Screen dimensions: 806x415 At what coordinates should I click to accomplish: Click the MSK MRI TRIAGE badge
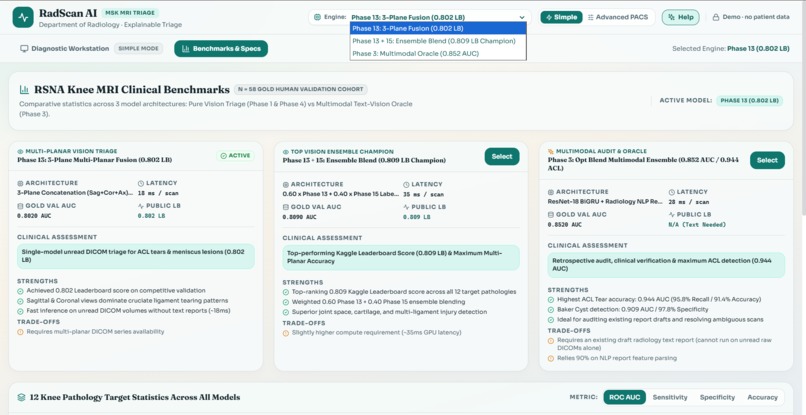tap(130, 13)
